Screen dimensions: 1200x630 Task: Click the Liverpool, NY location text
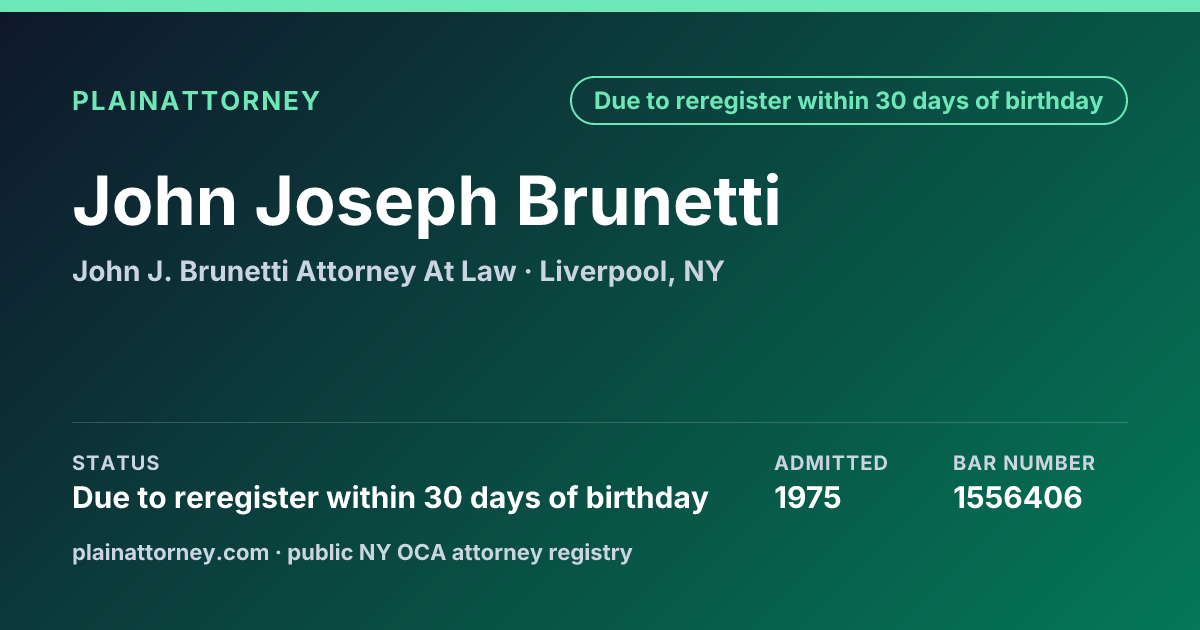click(632, 272)
